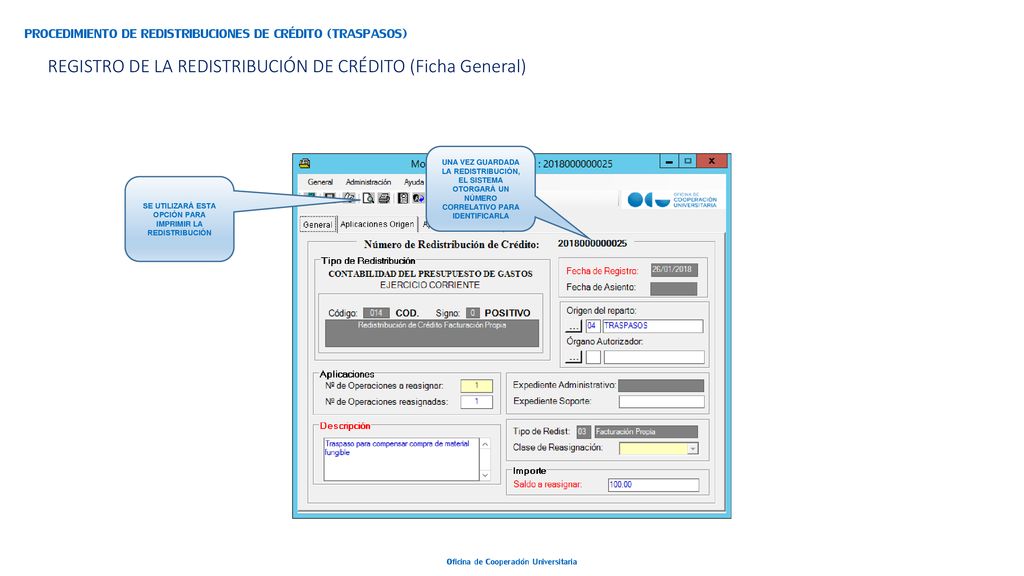Screen dimensions: 1024x576
Task: Close the redistribution window
Action: (x=712, y=161)
